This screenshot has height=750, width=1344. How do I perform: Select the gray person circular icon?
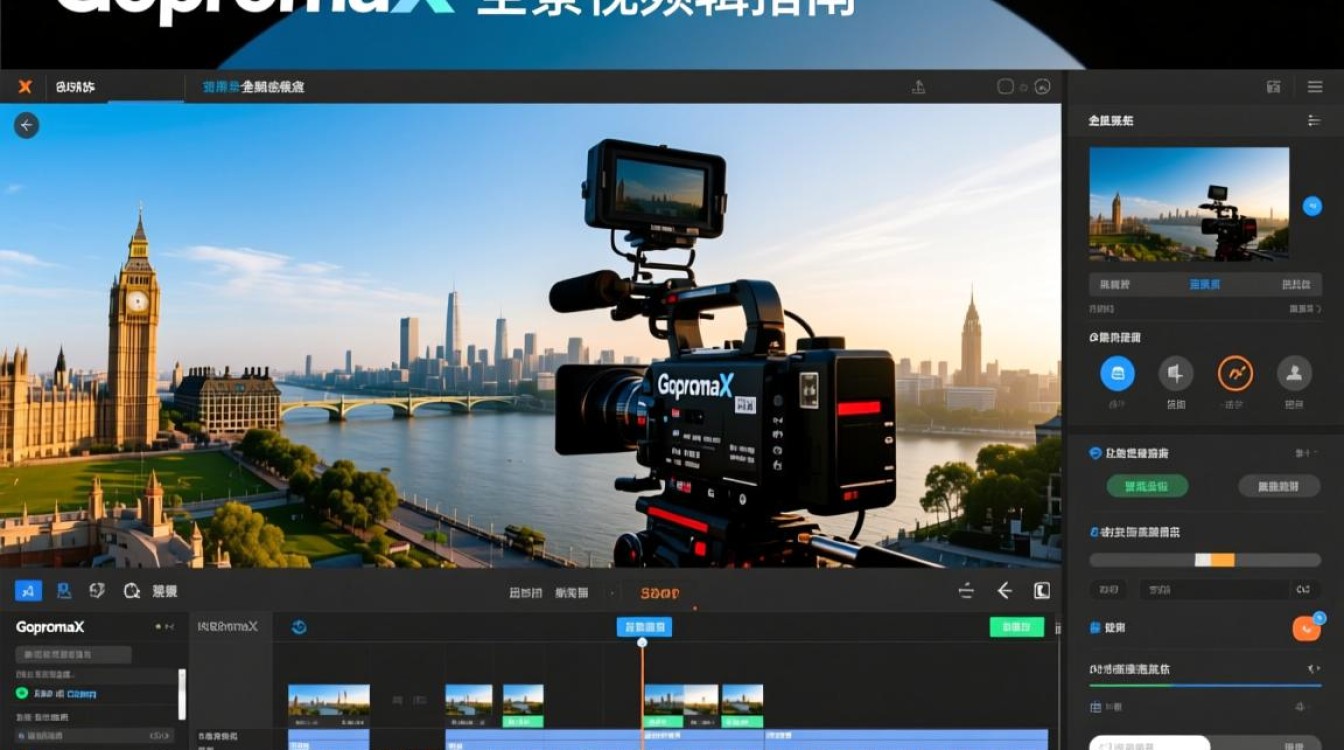[1294, 373]
